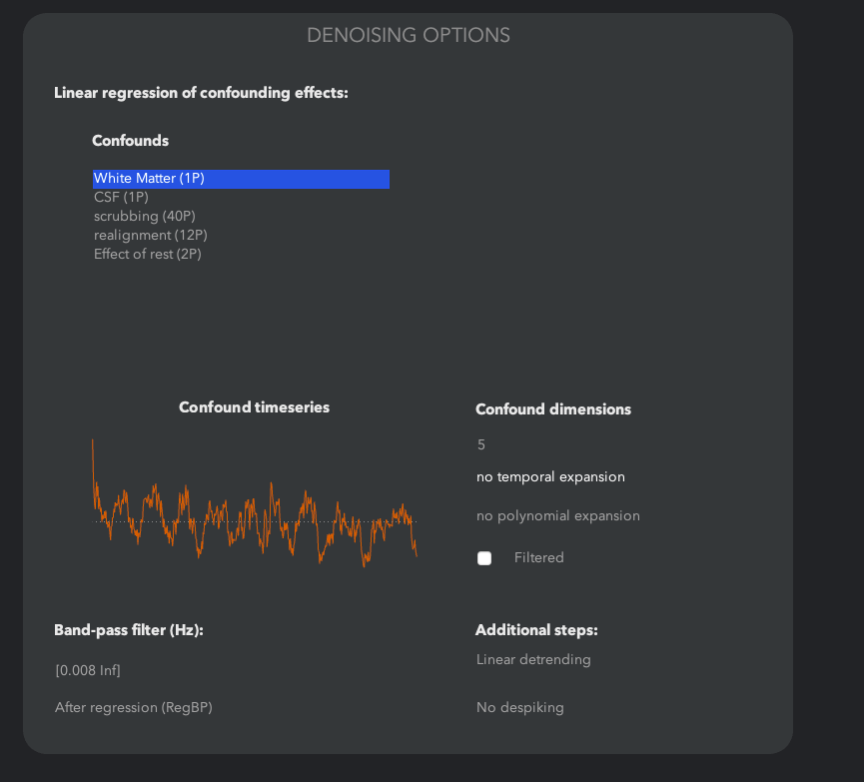This screenshot has height=782, width=864.
Task: Click the Confounds list heading
Action: pyautogui.click(x=130, y=141)
